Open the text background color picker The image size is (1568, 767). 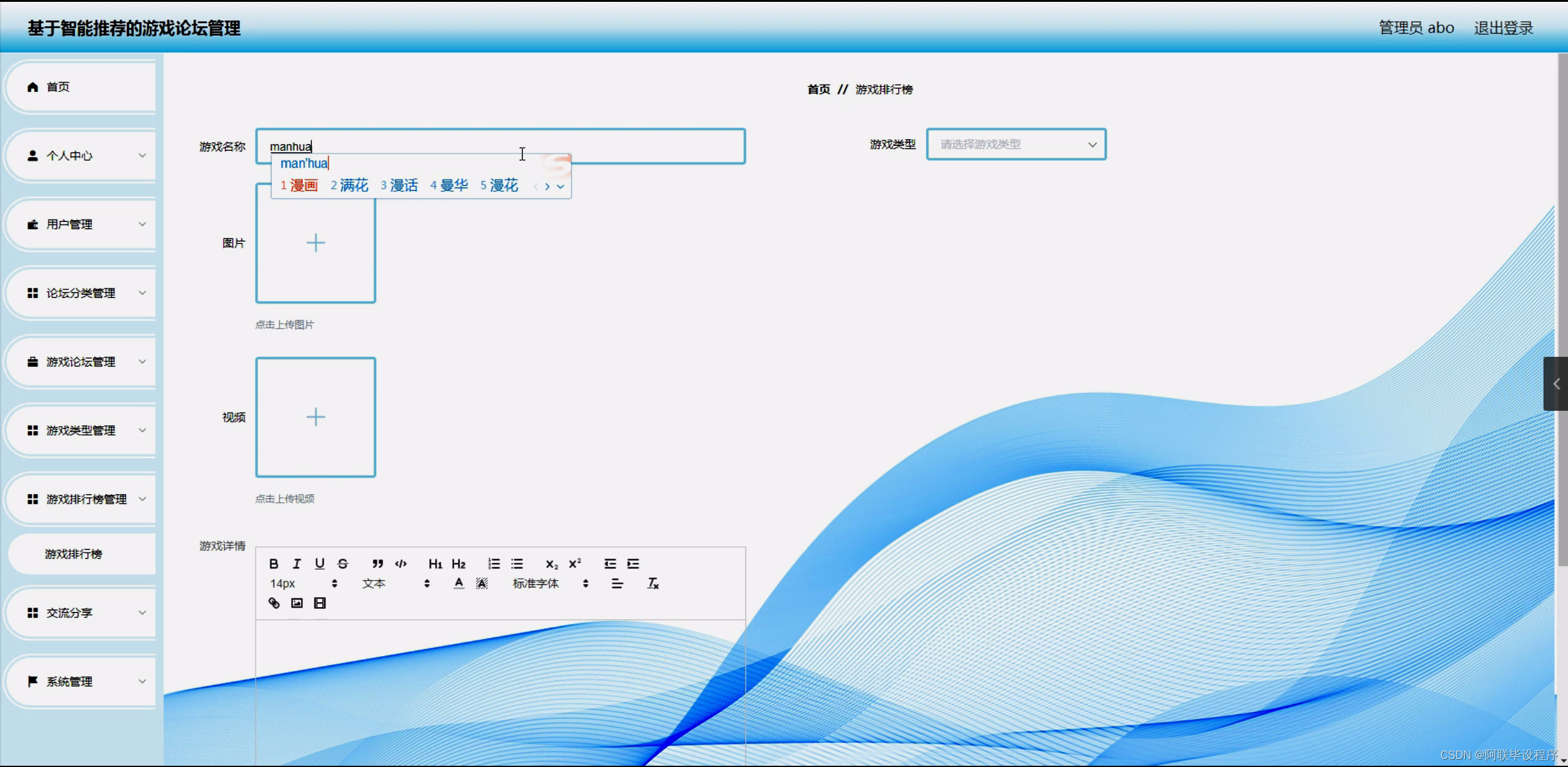point(482,584)
